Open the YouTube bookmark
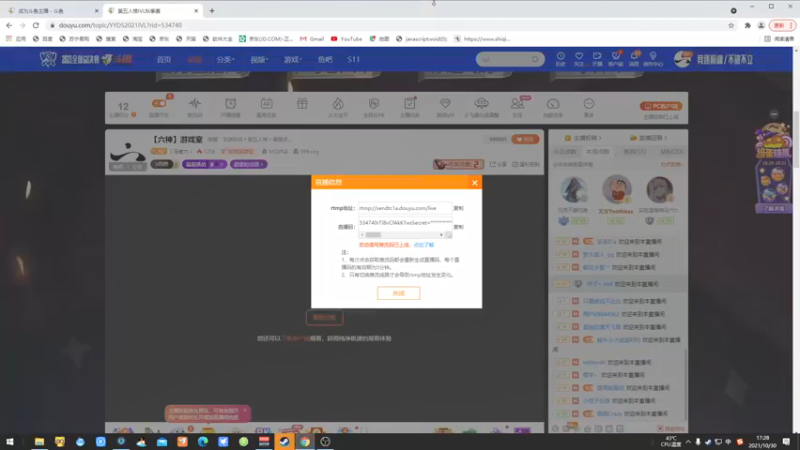This screenshot has width=800, height=450. click(346, 39)
